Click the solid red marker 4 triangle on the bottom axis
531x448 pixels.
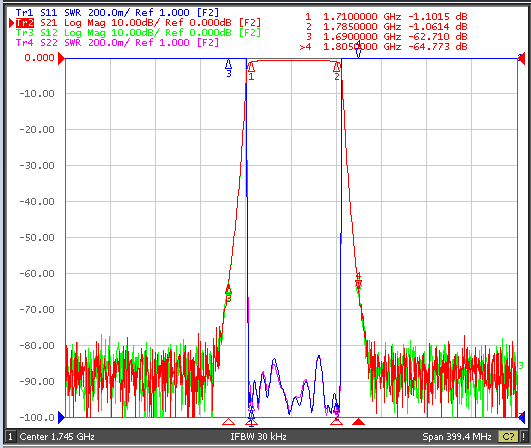[x=358, y=422]
